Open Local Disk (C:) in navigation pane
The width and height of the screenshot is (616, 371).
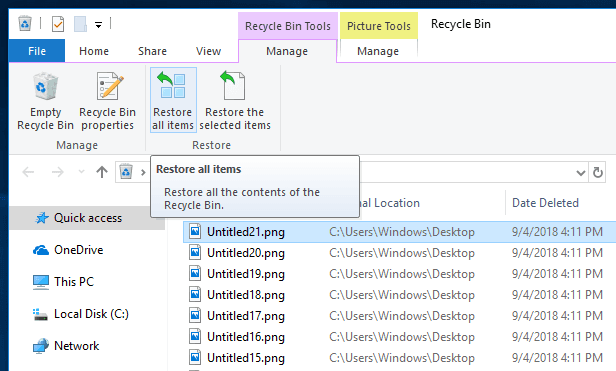[91, 314]
